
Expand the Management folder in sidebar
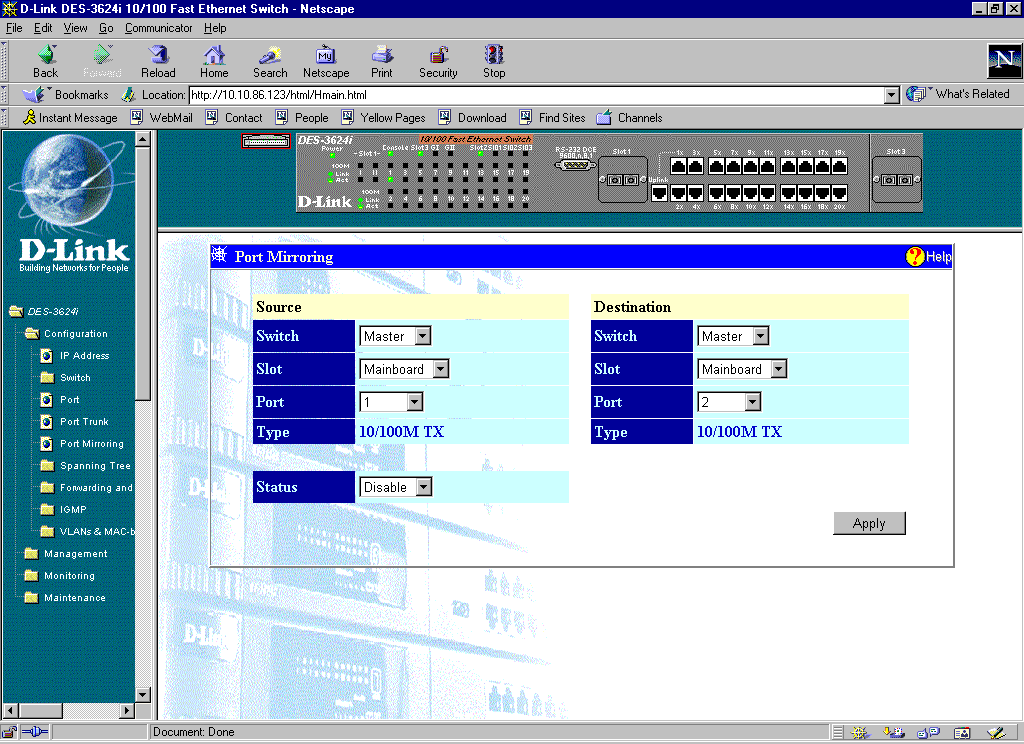75,554
